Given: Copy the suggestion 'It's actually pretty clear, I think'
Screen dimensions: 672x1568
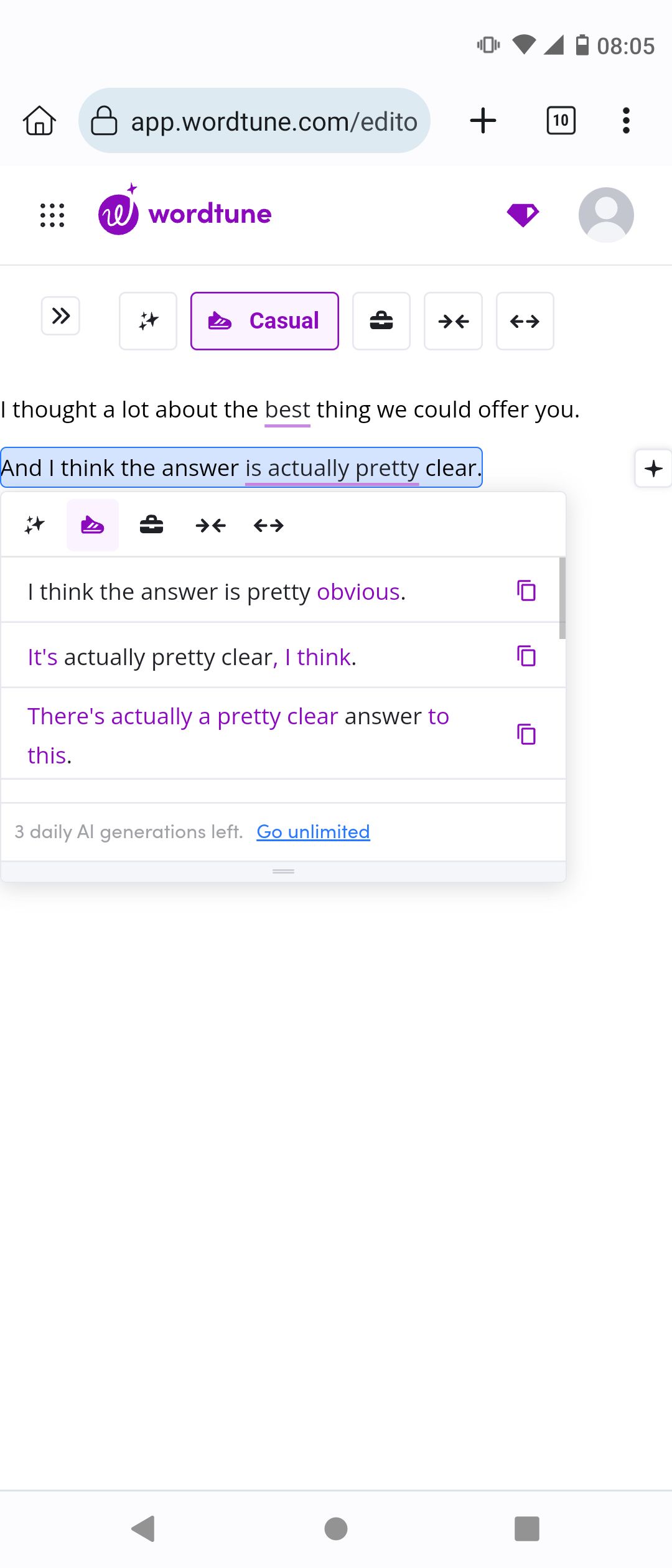Looking at the screenshot, I should (x=526, y=656).
